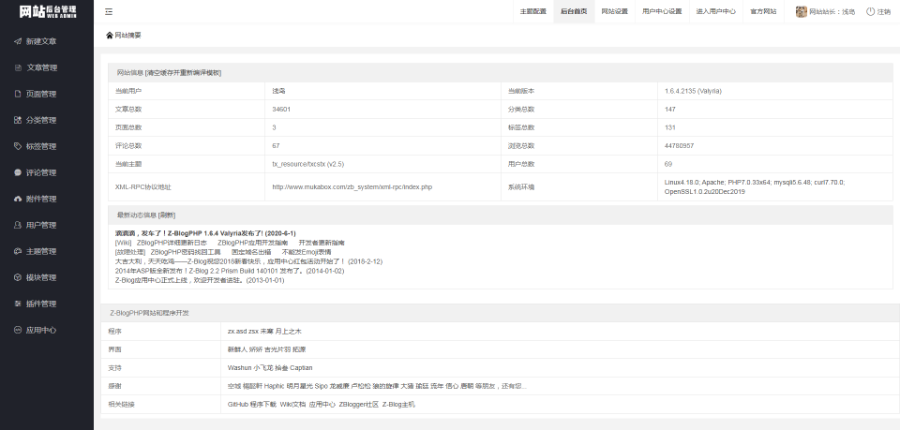The width and height of the screenshot is (900, 430).
Task: Click the 刷新 link in 最新动态信息
Action: (167, 214)
